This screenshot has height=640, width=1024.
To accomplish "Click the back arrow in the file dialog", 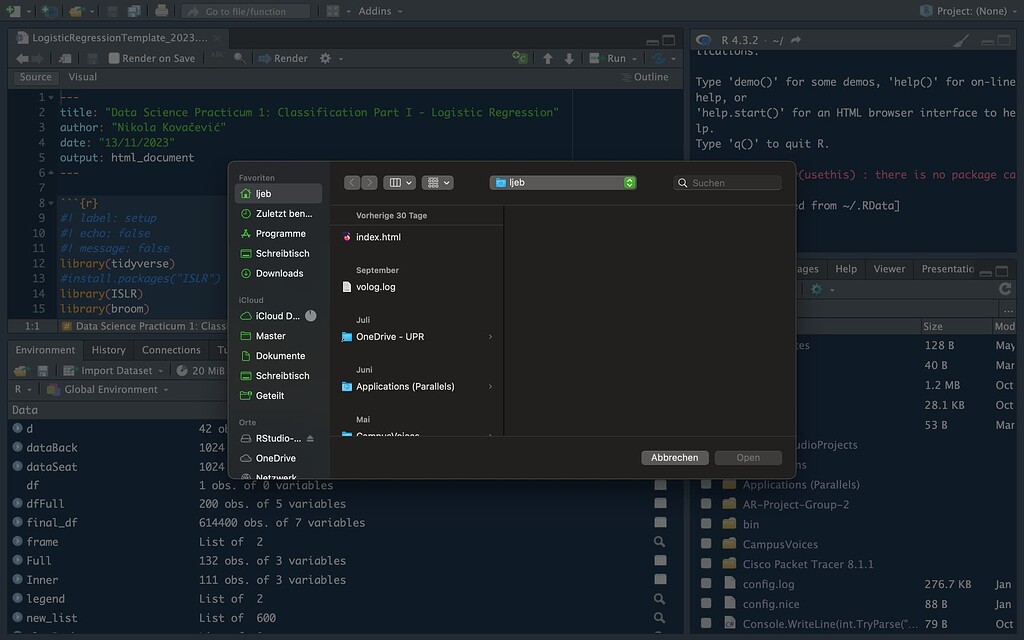I will pos(352,183).
